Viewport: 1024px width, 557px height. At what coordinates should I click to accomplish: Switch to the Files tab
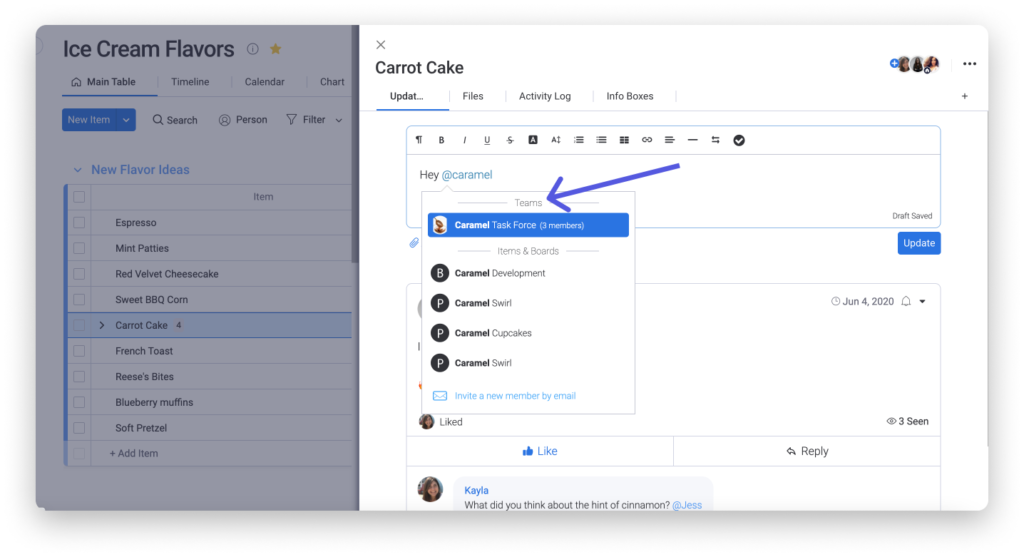pos(473,96)
